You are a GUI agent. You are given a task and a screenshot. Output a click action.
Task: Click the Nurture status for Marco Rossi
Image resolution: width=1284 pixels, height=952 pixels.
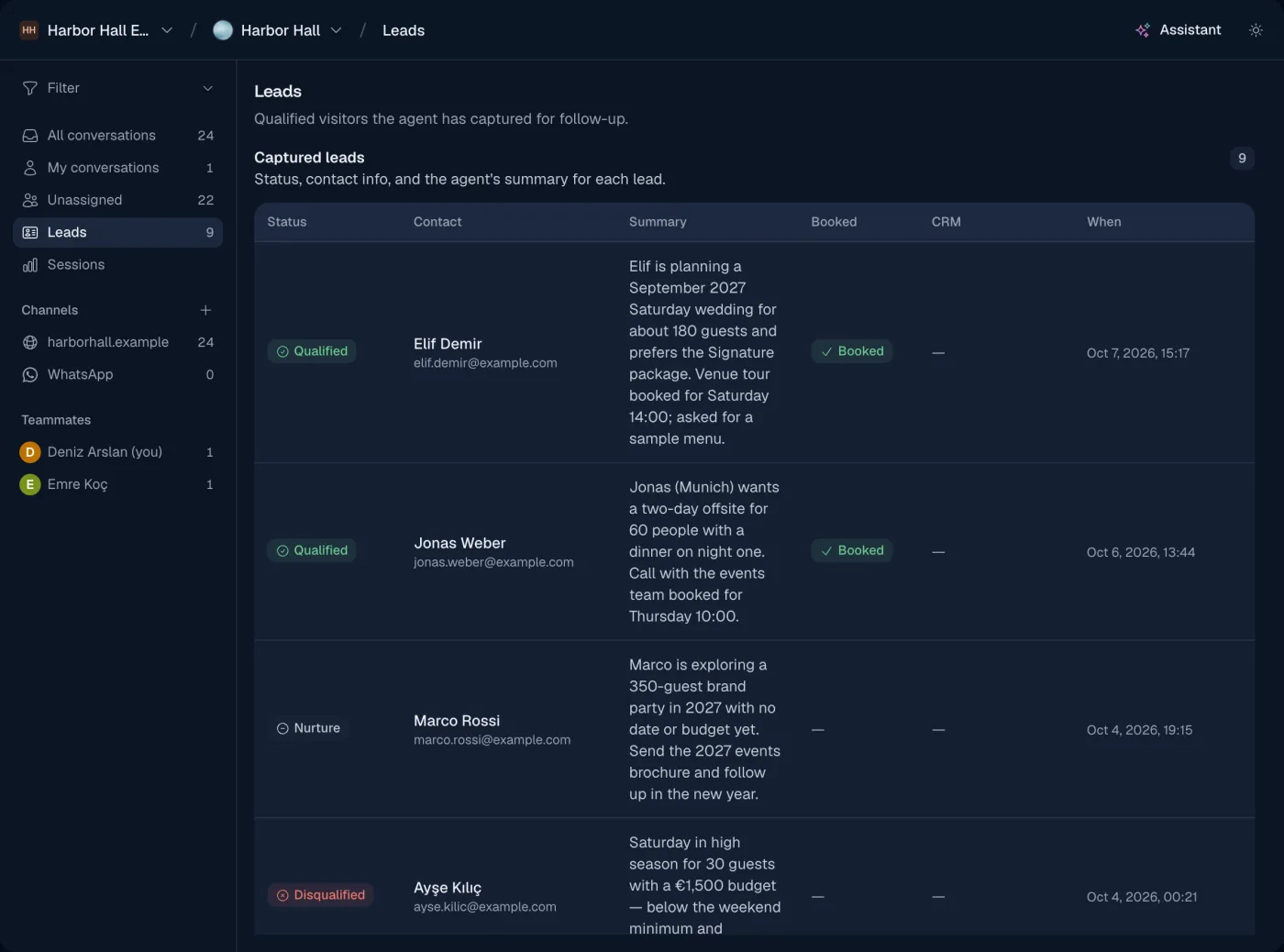(x=308, y=728)
